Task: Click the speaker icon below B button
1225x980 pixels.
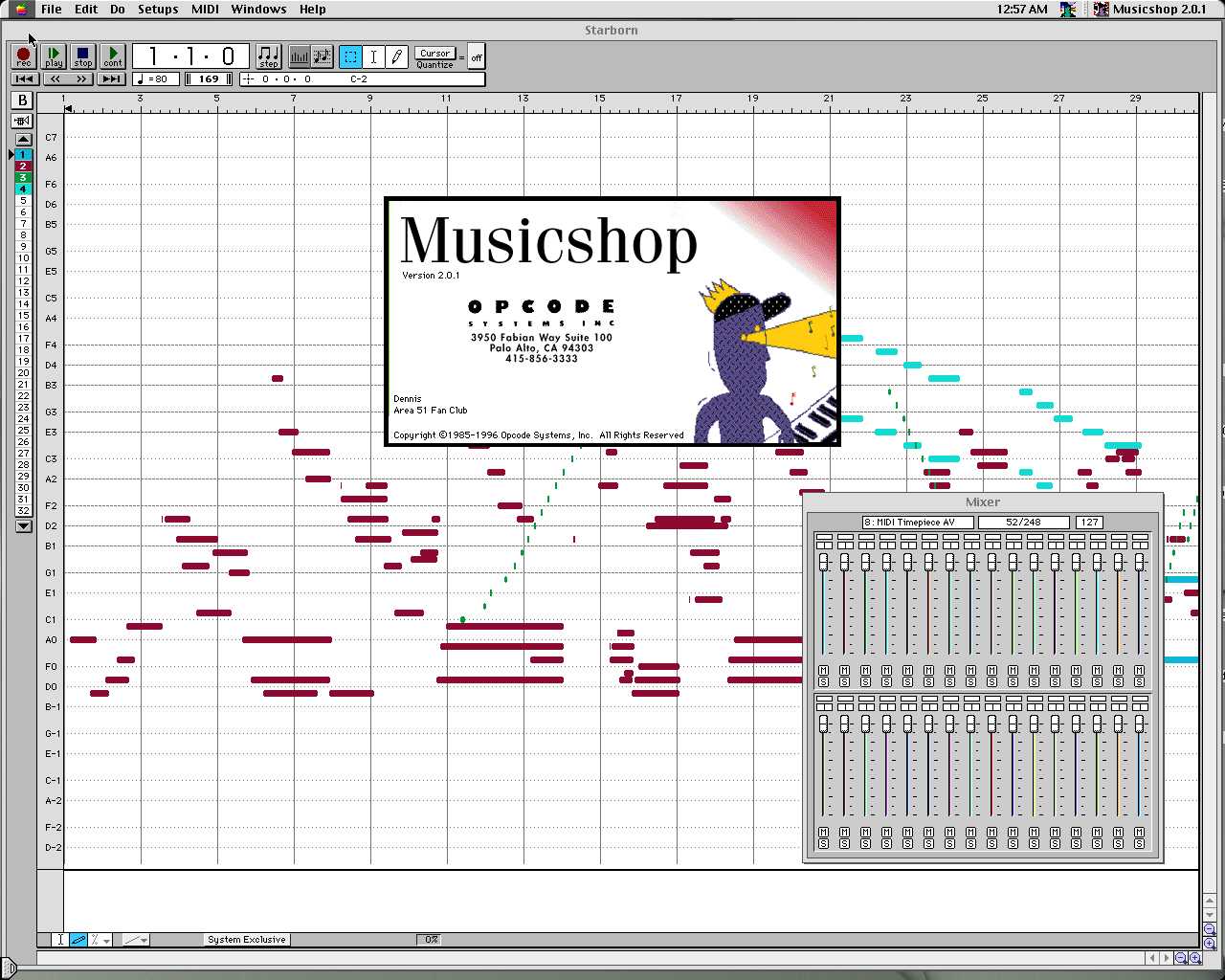Action: [x=22, y=121]
